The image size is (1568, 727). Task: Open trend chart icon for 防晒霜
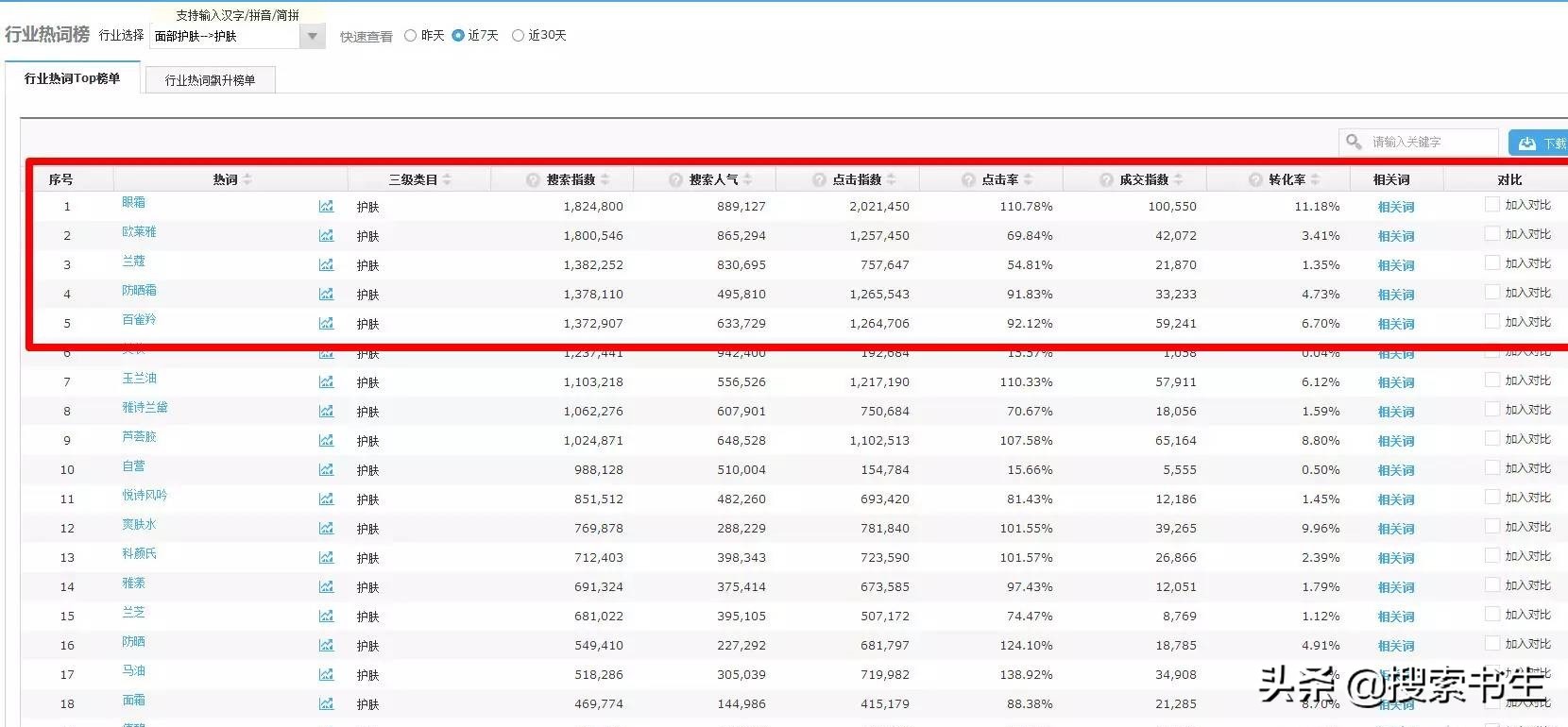[326, 294]
